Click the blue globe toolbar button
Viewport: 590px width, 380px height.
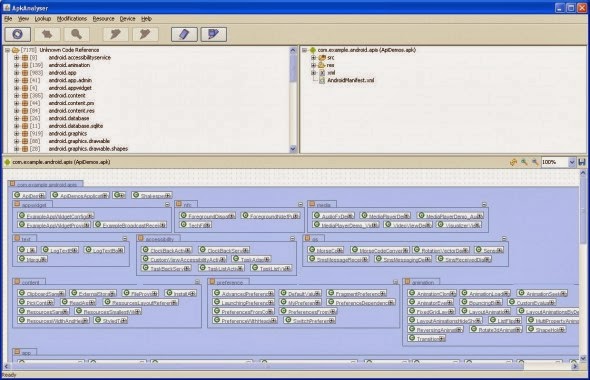[18, 34]
